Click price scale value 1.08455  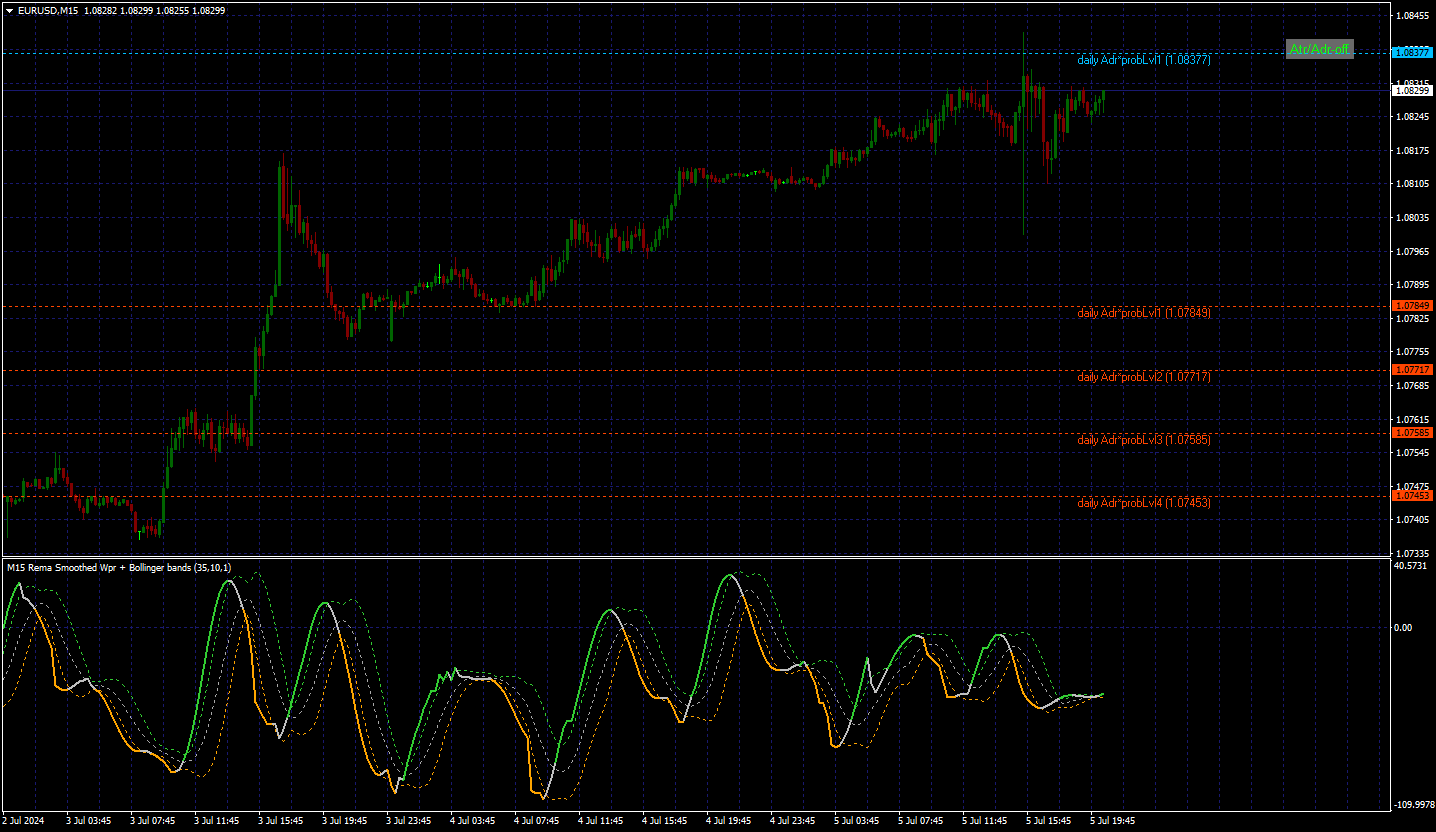coord(1414,16)
